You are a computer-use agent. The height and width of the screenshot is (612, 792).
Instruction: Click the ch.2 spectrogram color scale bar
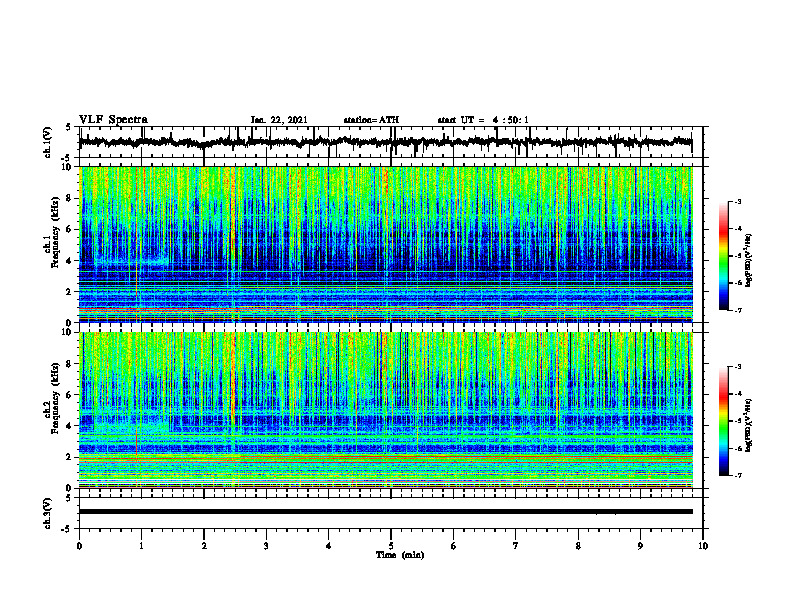tap(723, 421)
